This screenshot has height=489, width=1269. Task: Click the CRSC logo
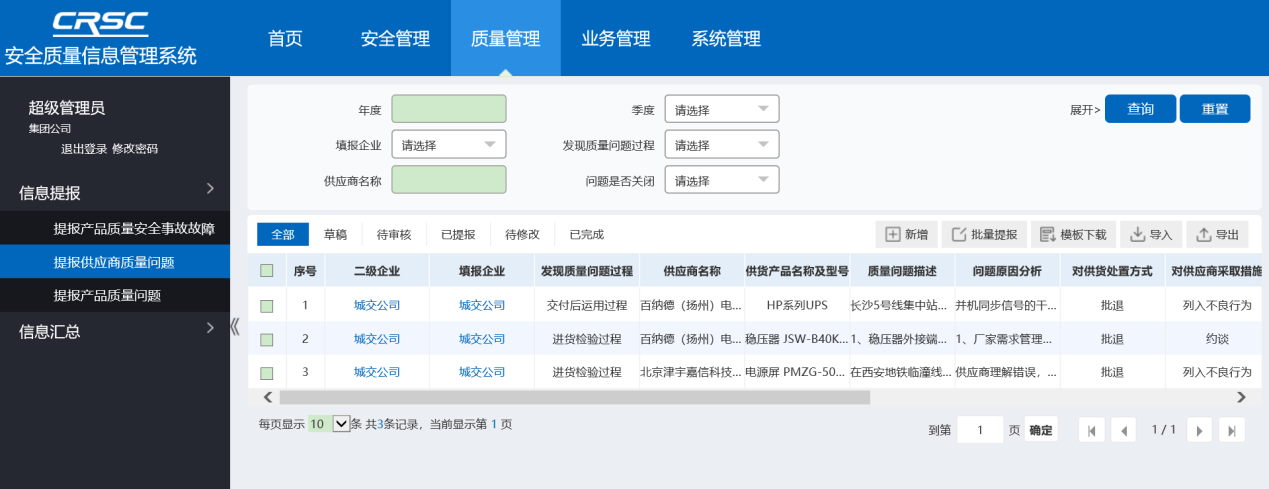click(100, 24)
